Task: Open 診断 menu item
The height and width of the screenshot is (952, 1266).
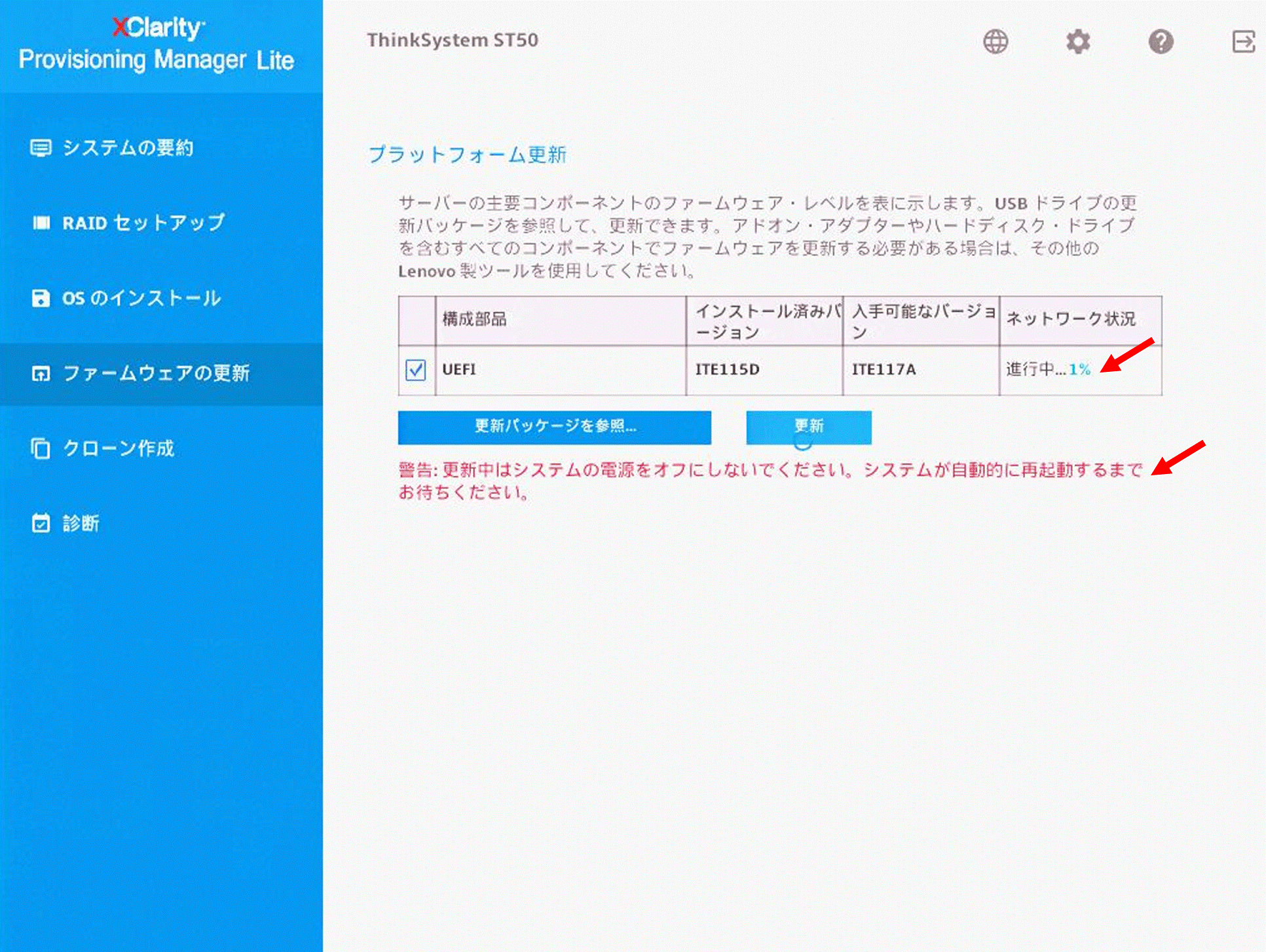Action: [161, 523]
